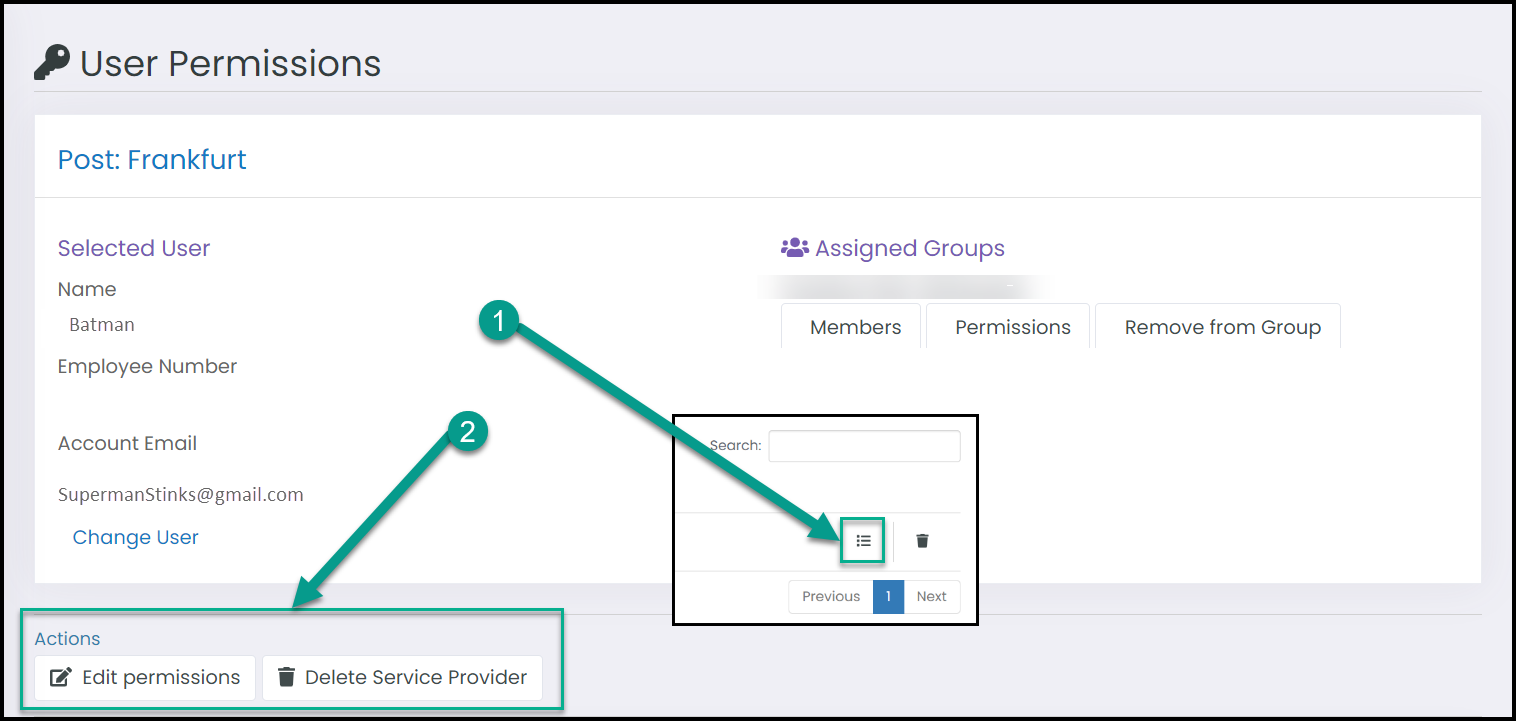Click the key icon beside User Permissions
Screen dimensions: 1516x721
52,63
